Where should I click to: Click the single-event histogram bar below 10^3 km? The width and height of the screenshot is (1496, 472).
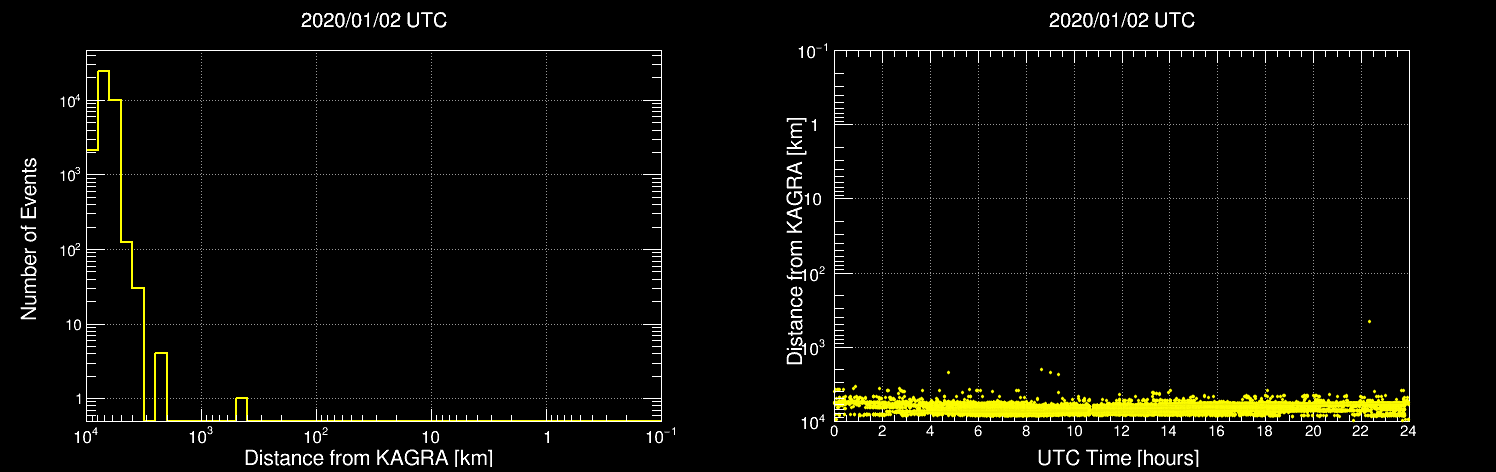pos(241,409)
